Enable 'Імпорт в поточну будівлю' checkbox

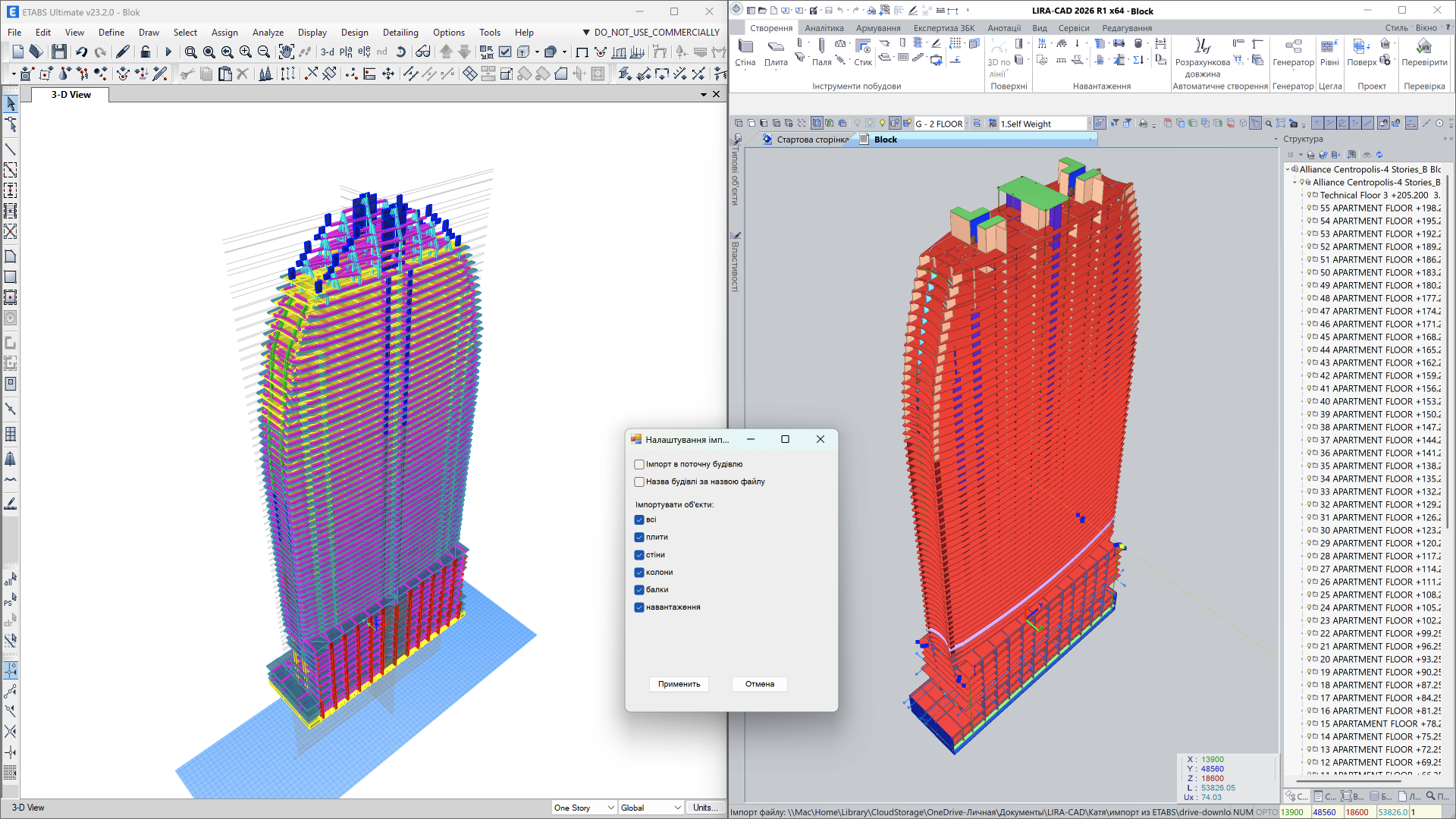pyautogui.click(x=639, y=464)
